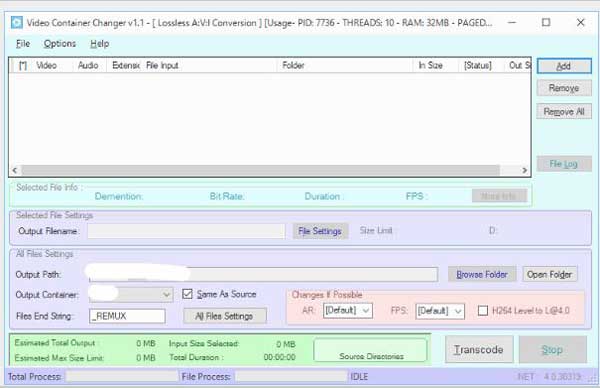Minimize the Video Container Changer window
The width and height of the screenshot is (600, 388).
(512, 23)
